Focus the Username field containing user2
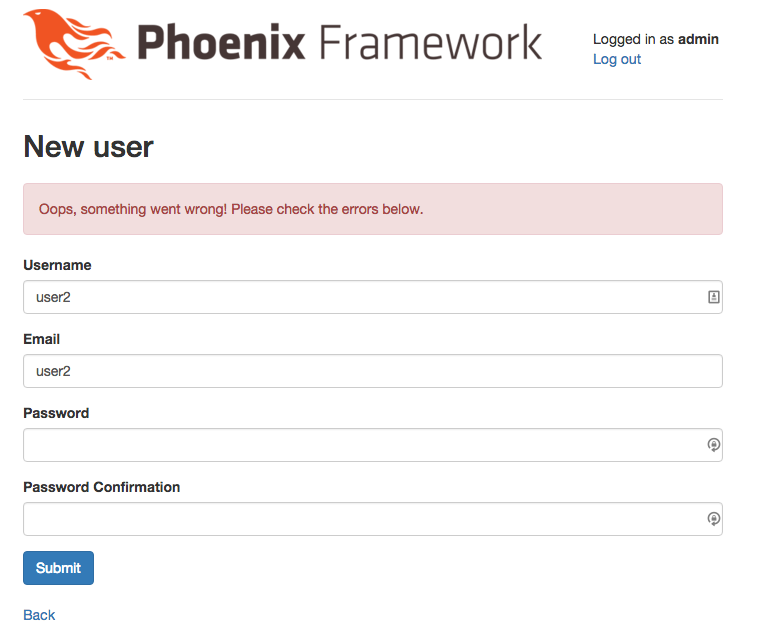This screenshot has width=773, height=633. coord(360,297)
